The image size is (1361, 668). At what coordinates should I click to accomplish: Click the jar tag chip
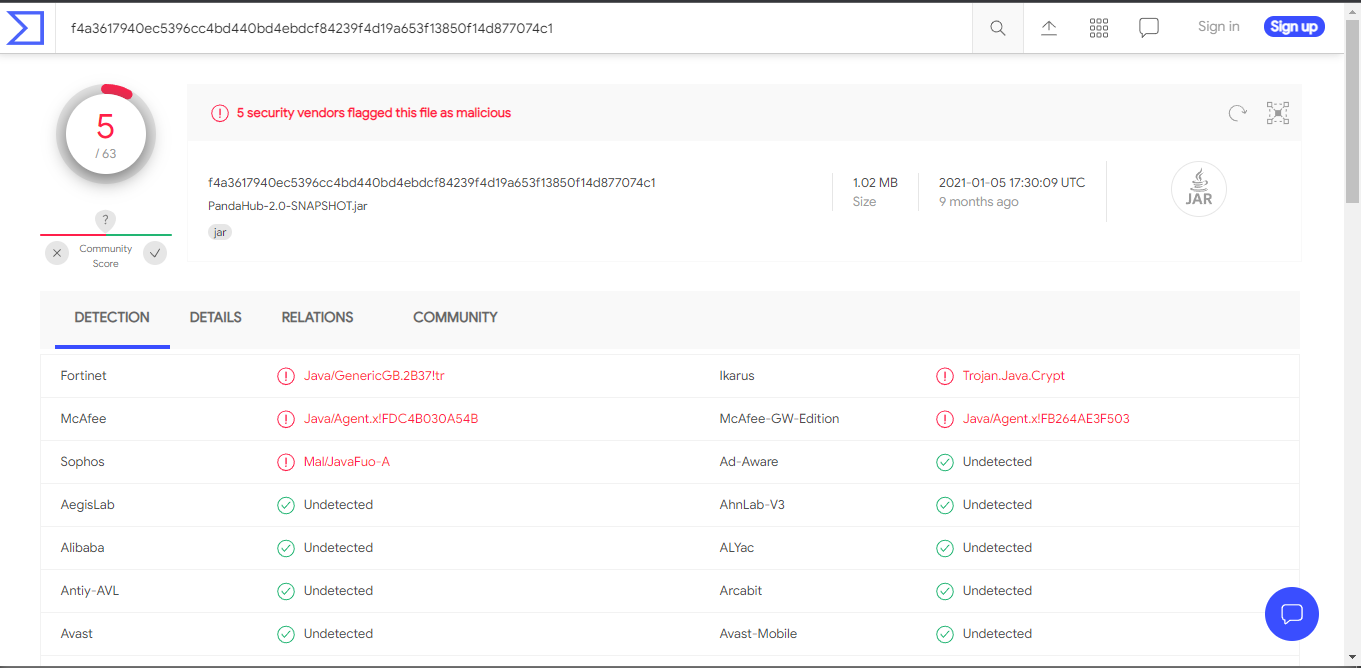220,232
